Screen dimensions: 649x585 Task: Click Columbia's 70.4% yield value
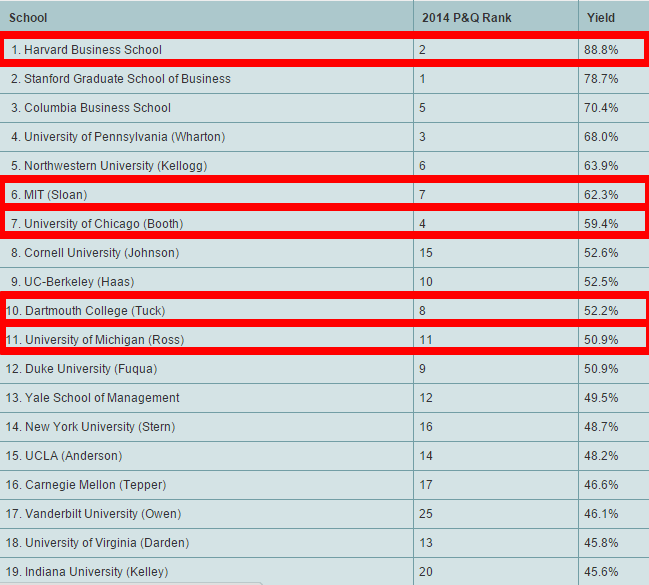pos(601,108)
